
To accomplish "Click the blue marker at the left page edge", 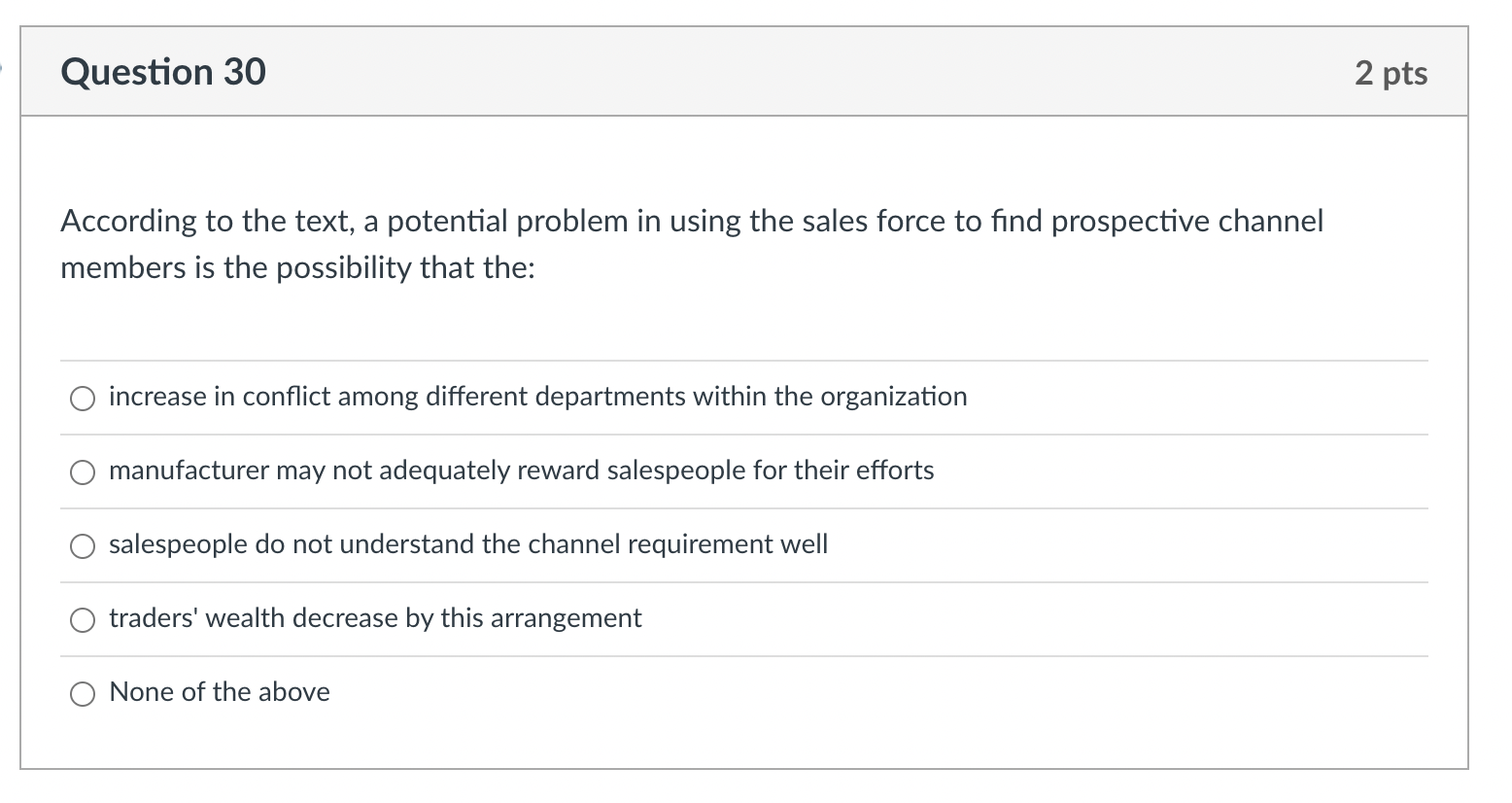I will click(3, 67).
